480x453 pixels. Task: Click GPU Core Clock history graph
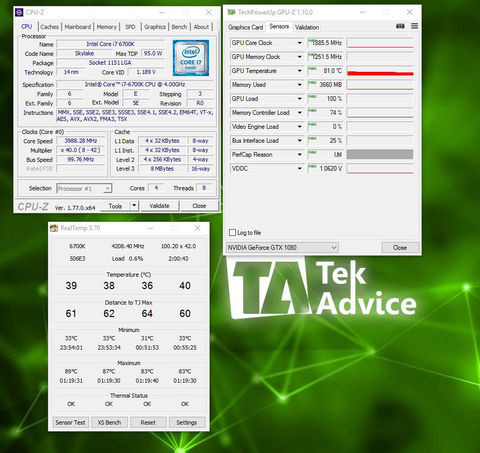tap(380, 43)
